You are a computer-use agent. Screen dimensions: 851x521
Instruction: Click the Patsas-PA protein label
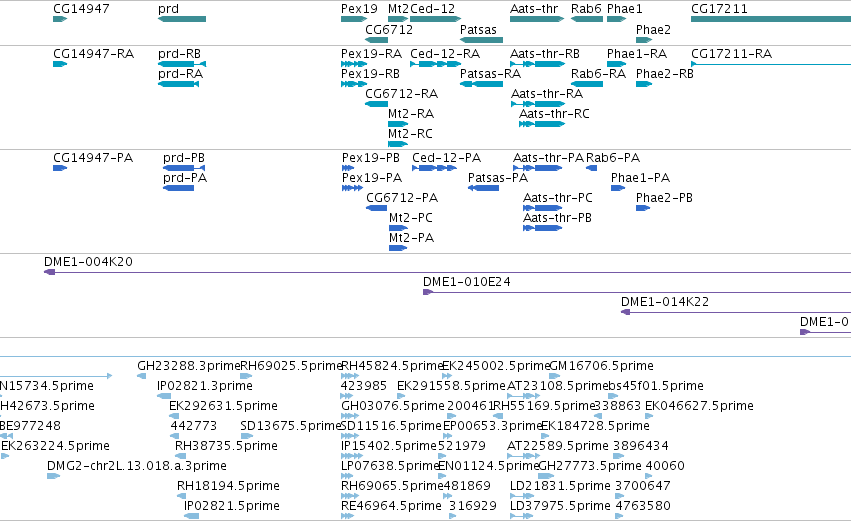[x=498, y=177]
